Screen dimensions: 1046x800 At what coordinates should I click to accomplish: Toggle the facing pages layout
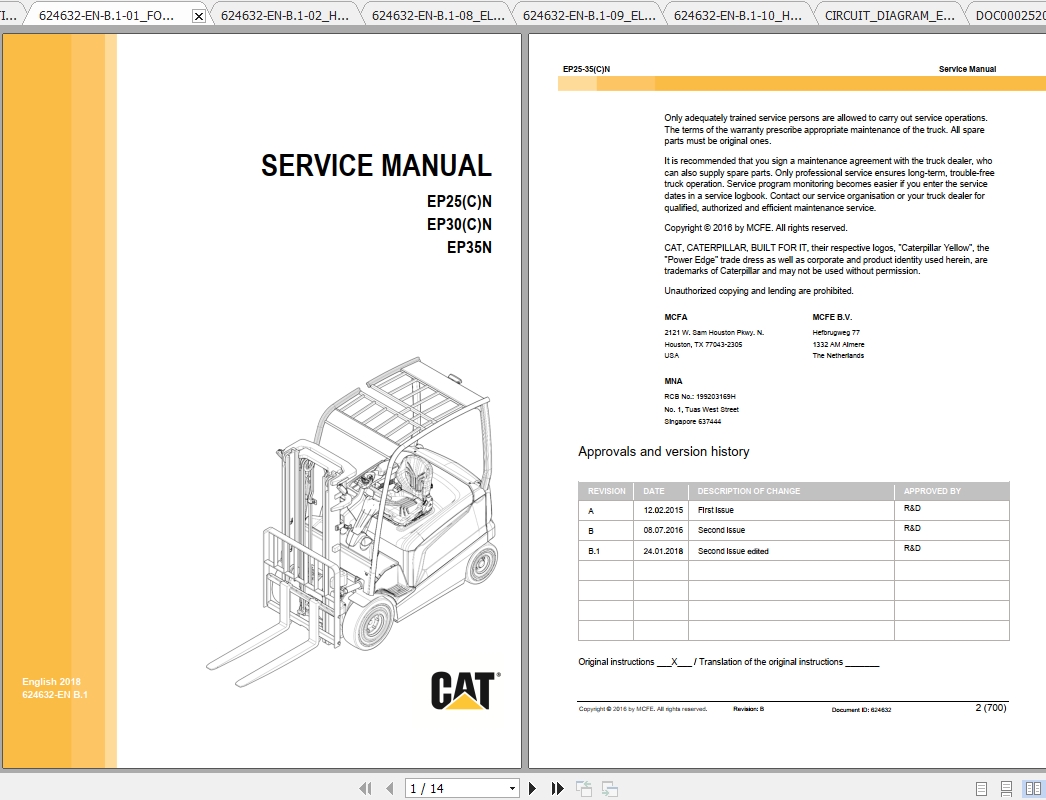[x=1031, y=787]
